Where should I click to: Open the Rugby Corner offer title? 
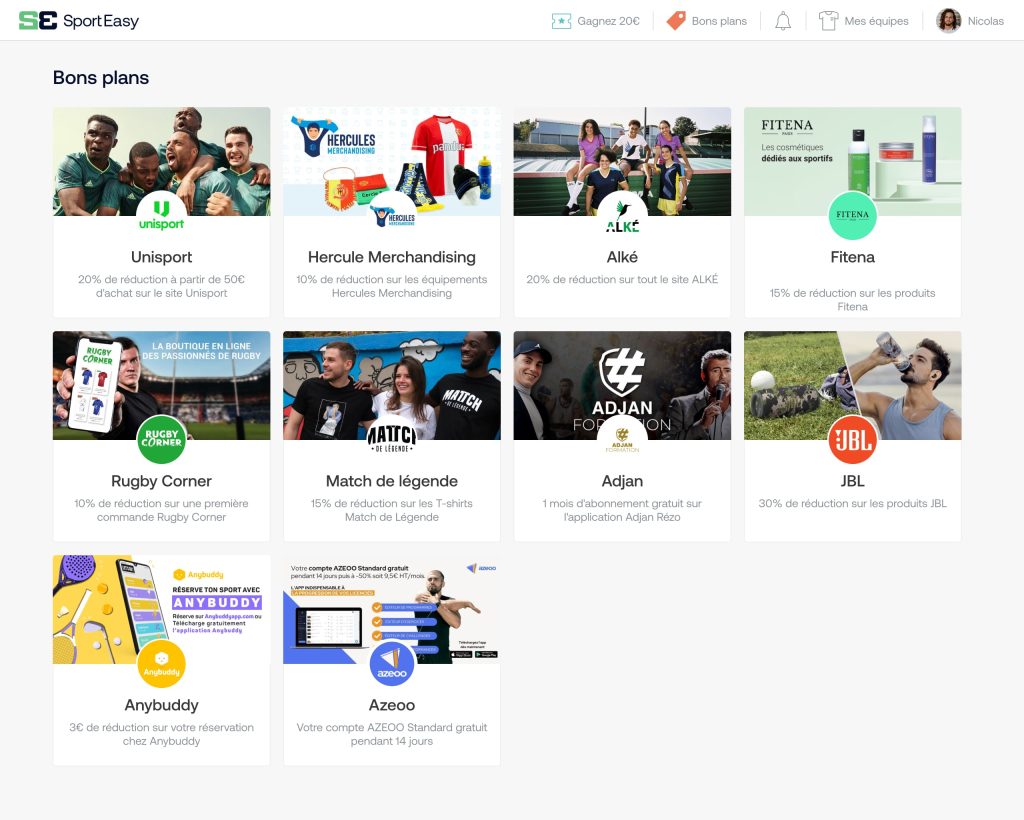[x=161, y=481]
